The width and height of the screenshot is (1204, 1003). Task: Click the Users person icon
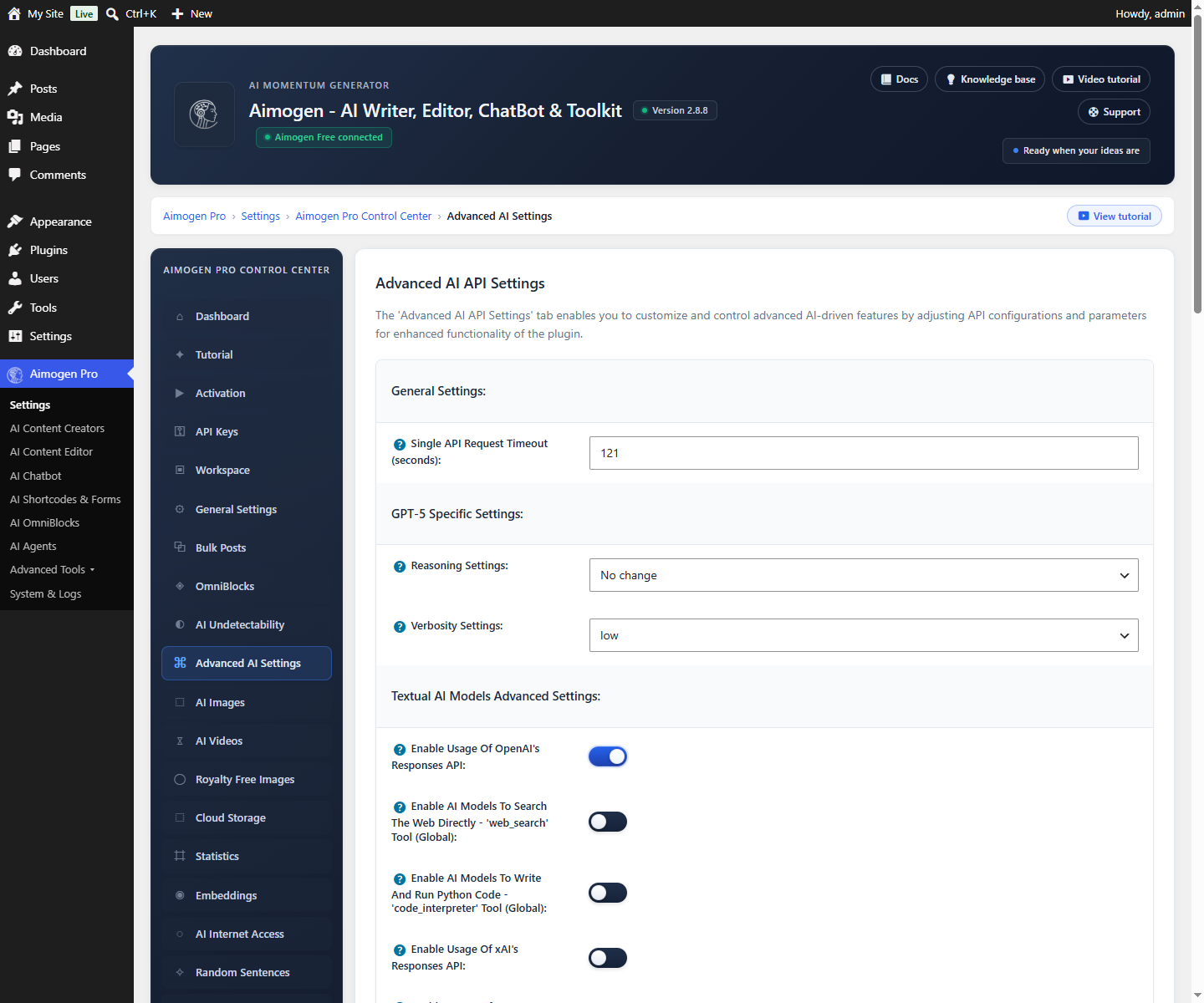click(x=15, y=278)
